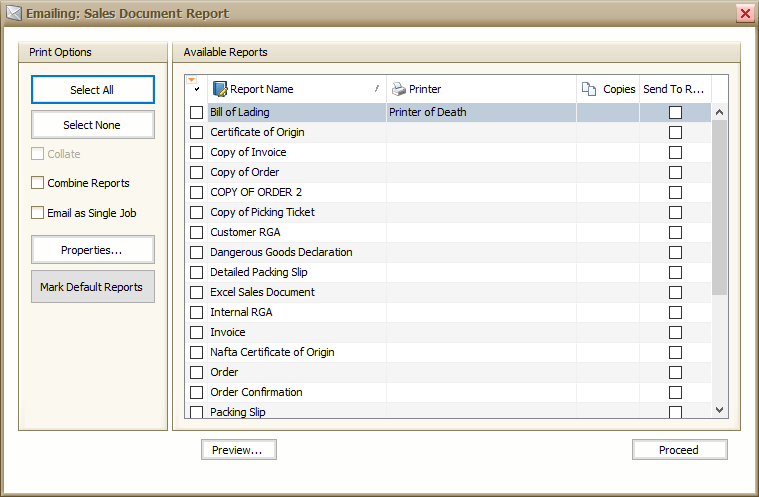Toggle the Combine Reports checkbox
This screenshot has width=759, height=497.
point(38,183)
